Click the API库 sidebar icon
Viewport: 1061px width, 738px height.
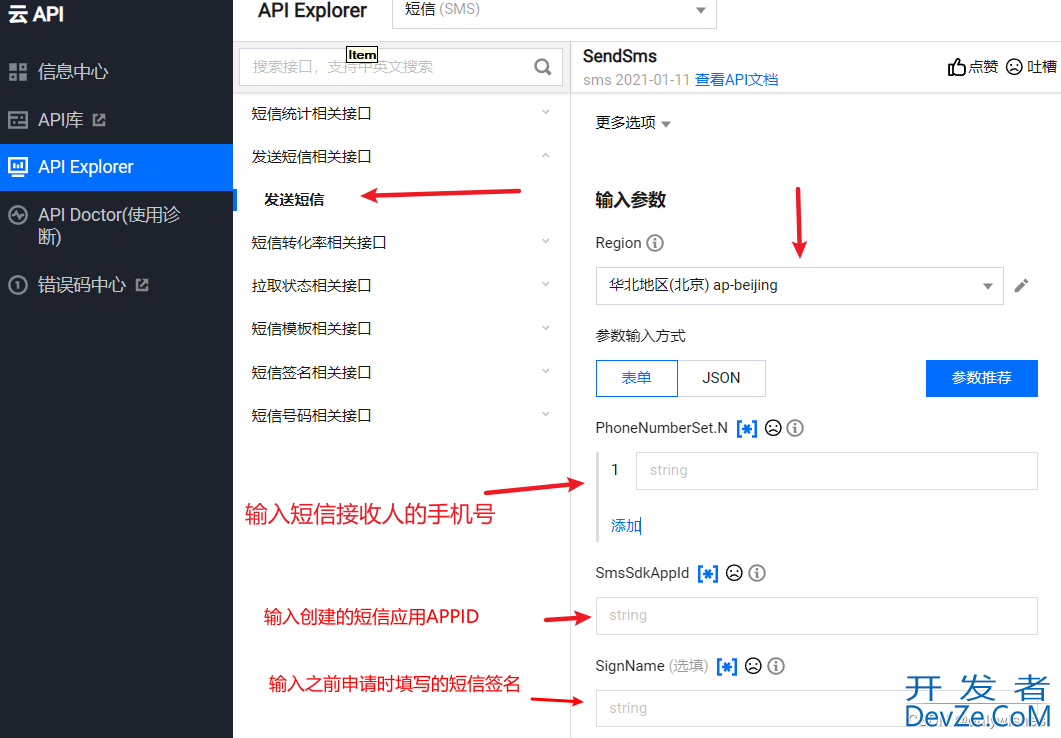point(18,120)
